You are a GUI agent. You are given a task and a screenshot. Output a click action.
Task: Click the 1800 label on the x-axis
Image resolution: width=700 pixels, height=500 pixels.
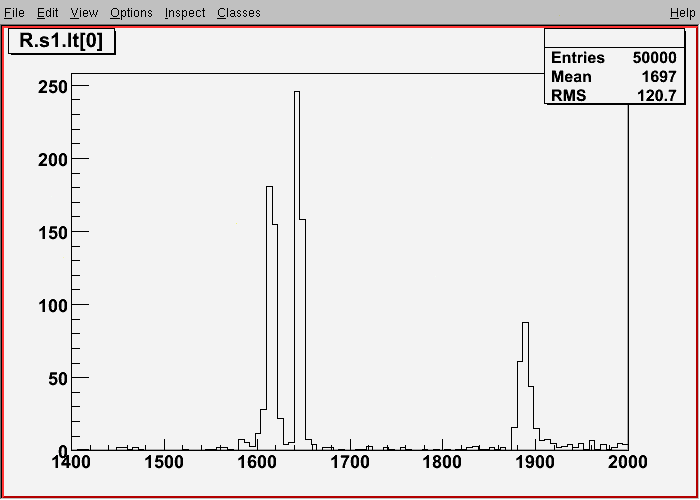pyautogui.click(x=443, y=462)
